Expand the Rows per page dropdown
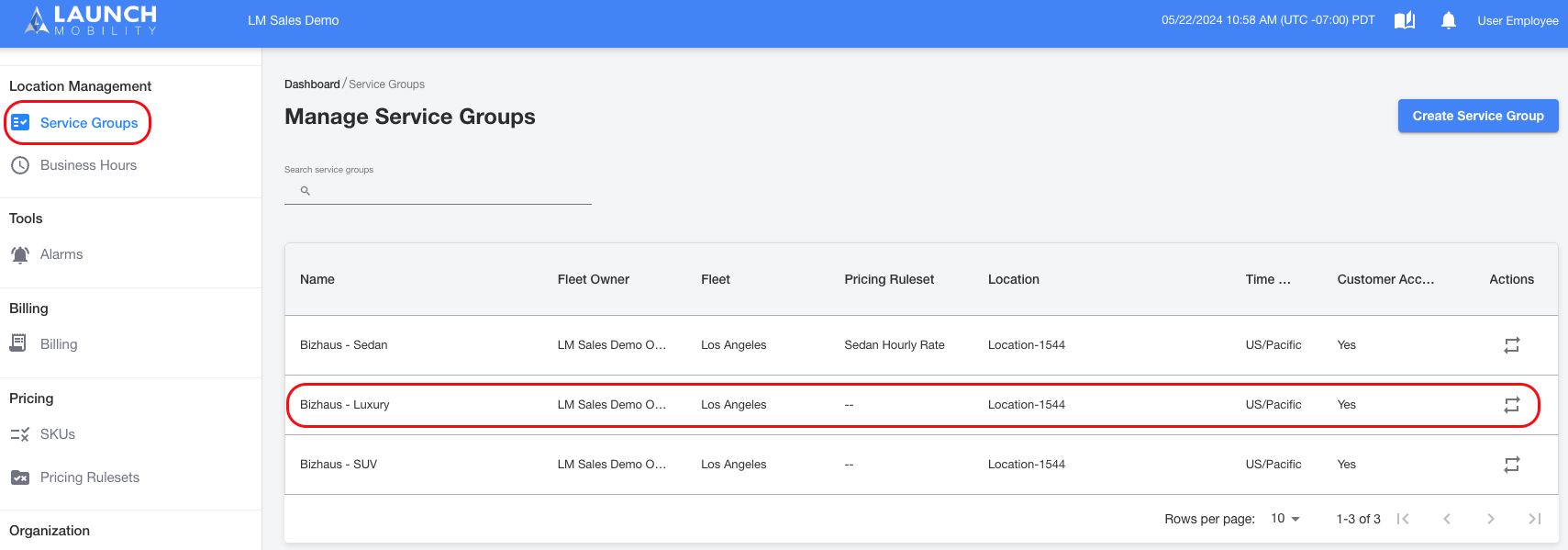The image size is (1568, 550). 1285,519
